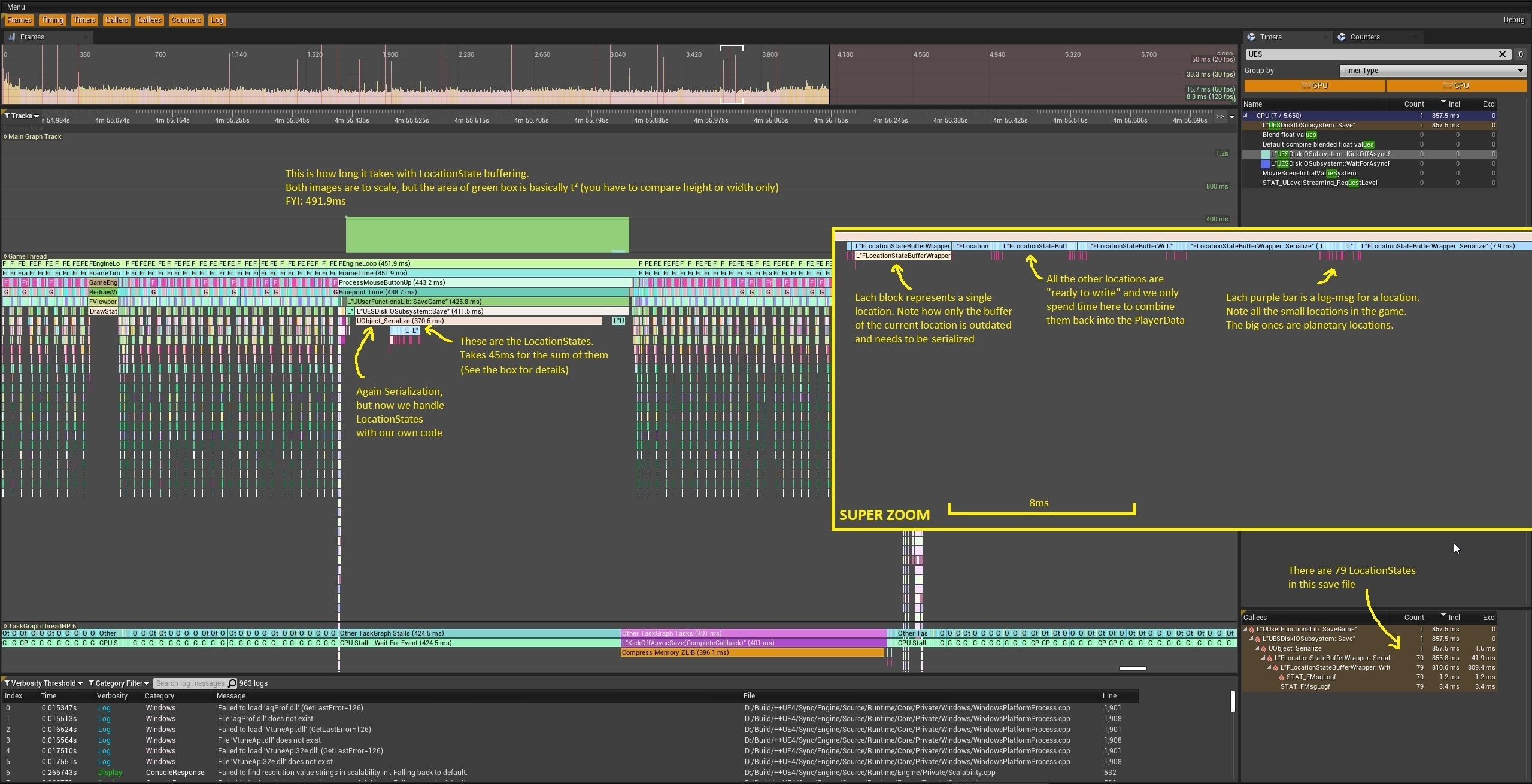Collapse the UObject_Serialize callee node
Screen dimensions: 1532x784
(1258, 649)
